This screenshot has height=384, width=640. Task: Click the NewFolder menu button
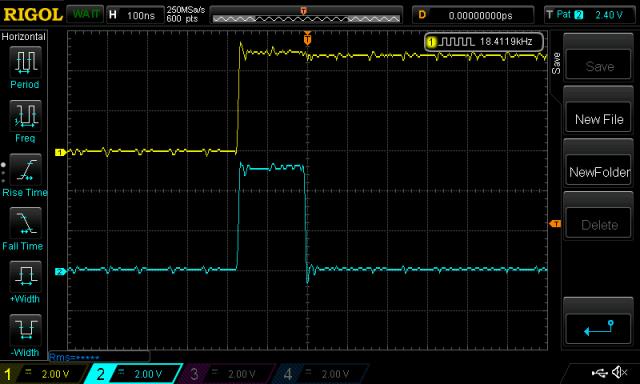[x=598, y=172]
